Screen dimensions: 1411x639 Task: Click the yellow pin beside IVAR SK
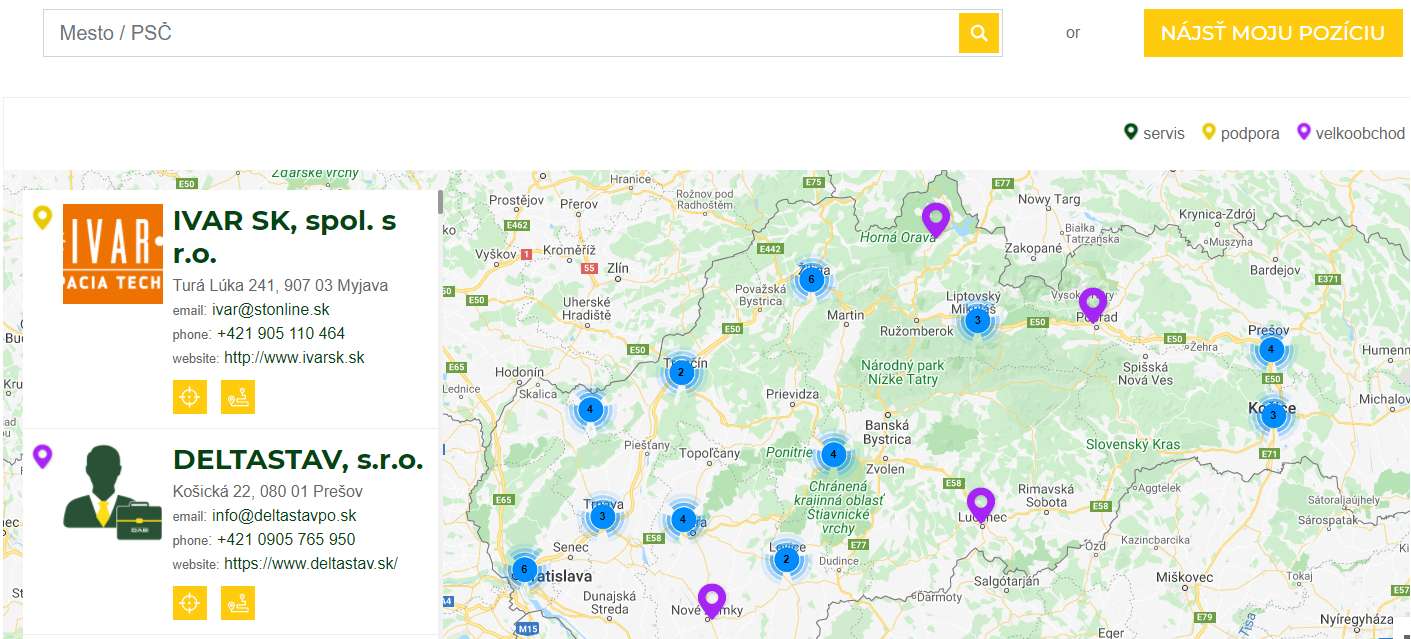click(x=42, y=217)
